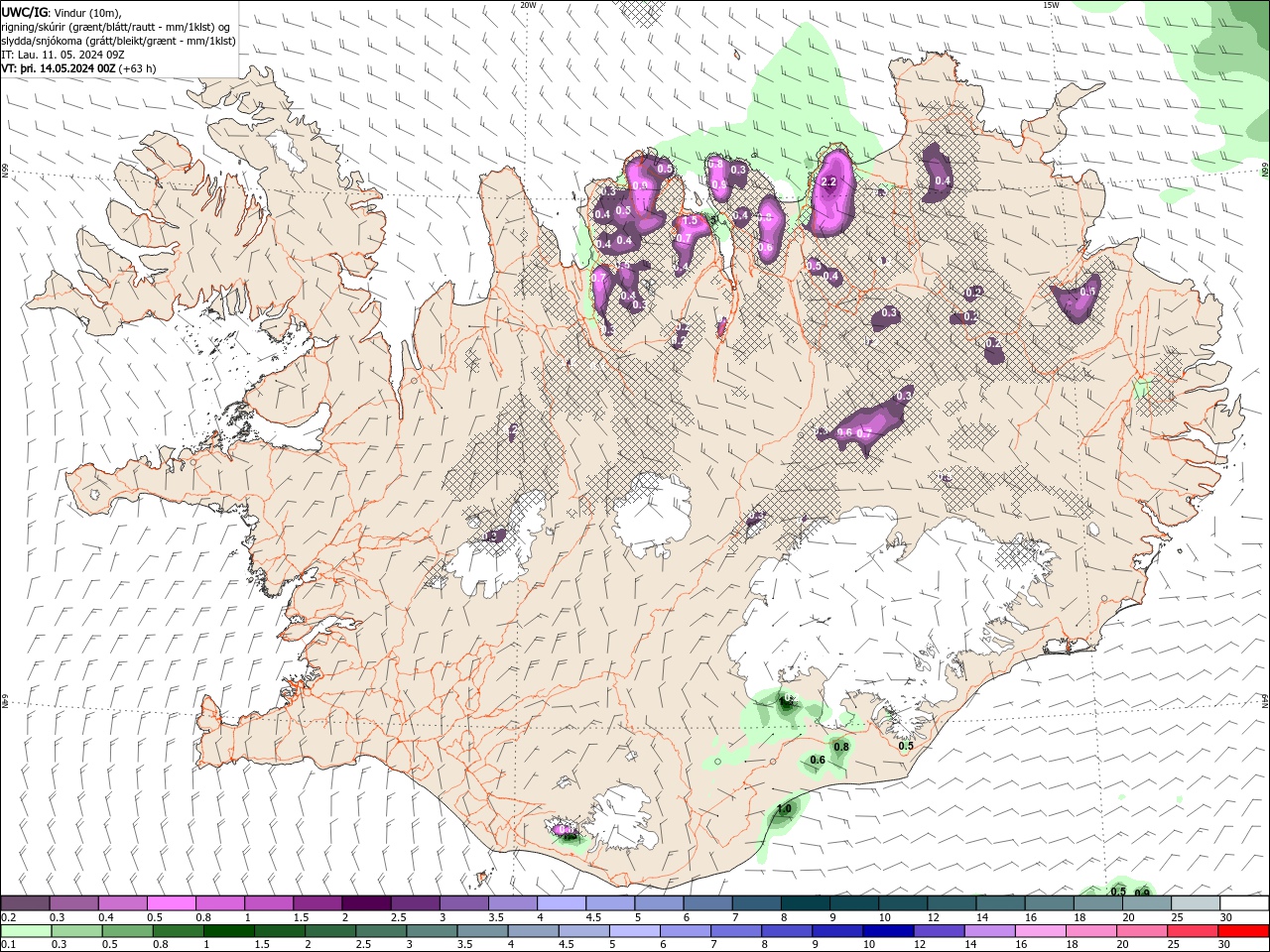Click the '0.1' label in the green-row legend
Screen dimensions: 1270x952
click(x=9, y=945)
